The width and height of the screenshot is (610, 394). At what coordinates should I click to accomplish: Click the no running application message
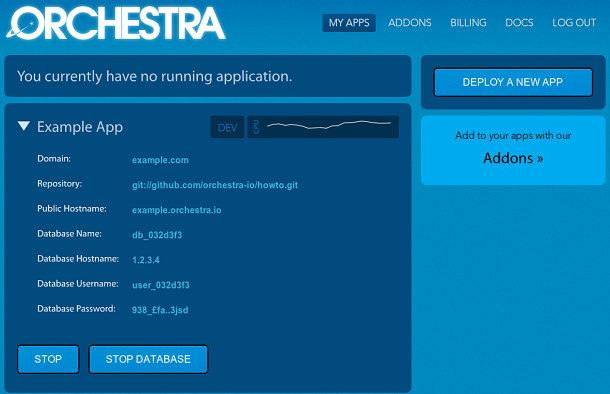154,76
